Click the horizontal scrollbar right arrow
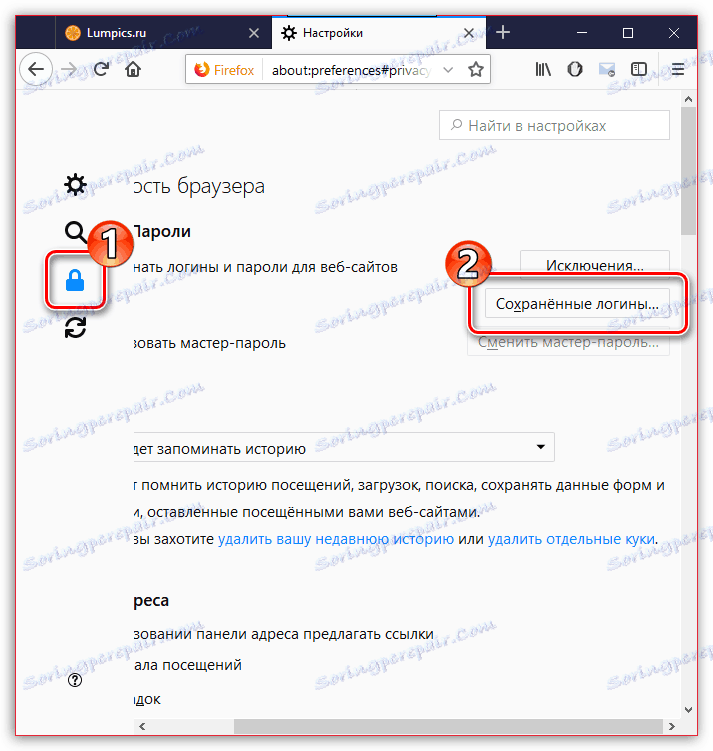 (671, 726)
